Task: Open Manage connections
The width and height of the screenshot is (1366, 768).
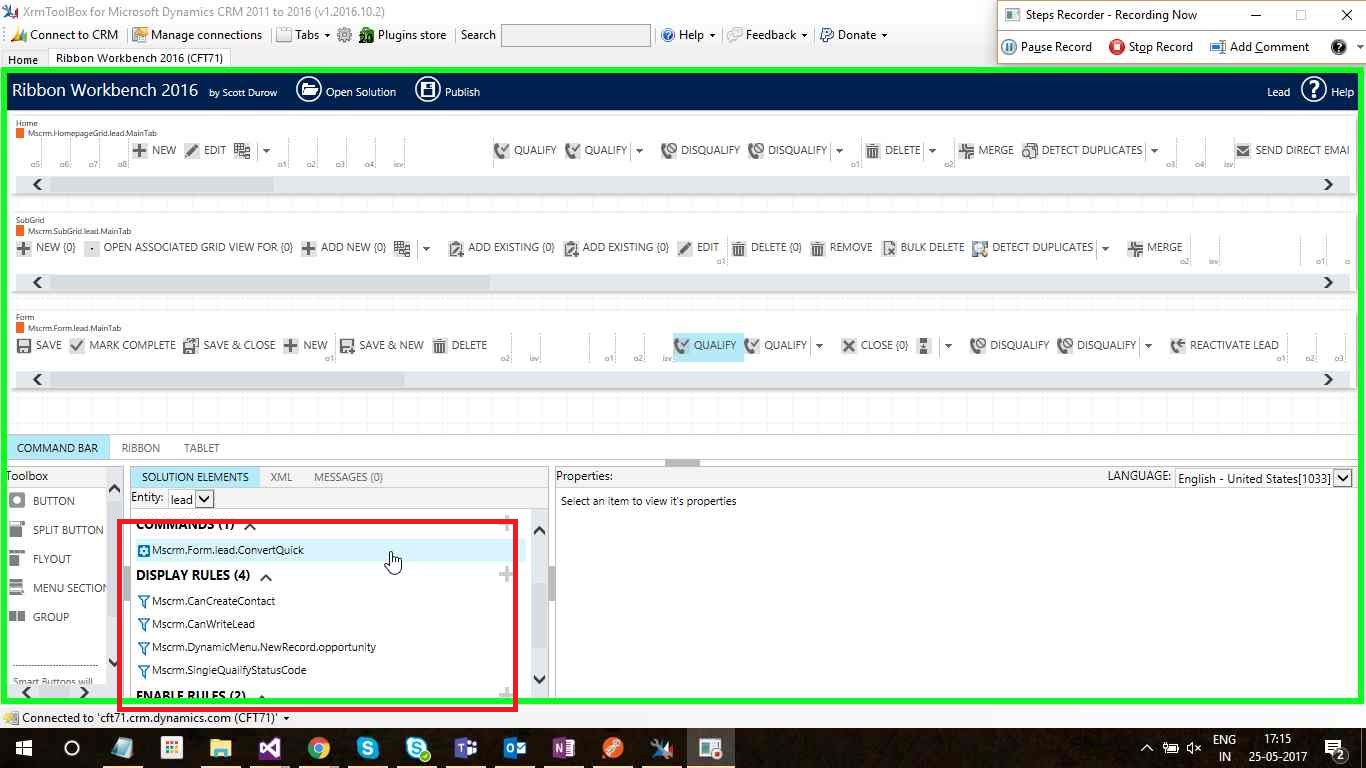Action: pyautogui.click(x=197, y=35)
